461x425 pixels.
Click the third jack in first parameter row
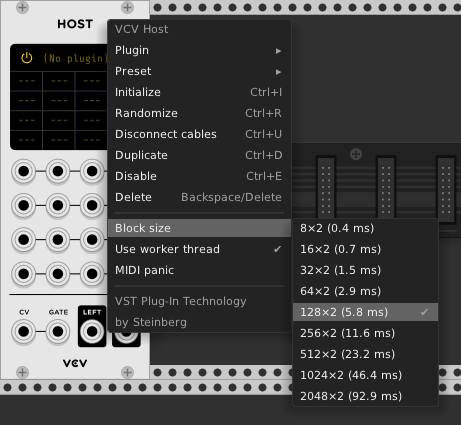click(x=92, y=171)
